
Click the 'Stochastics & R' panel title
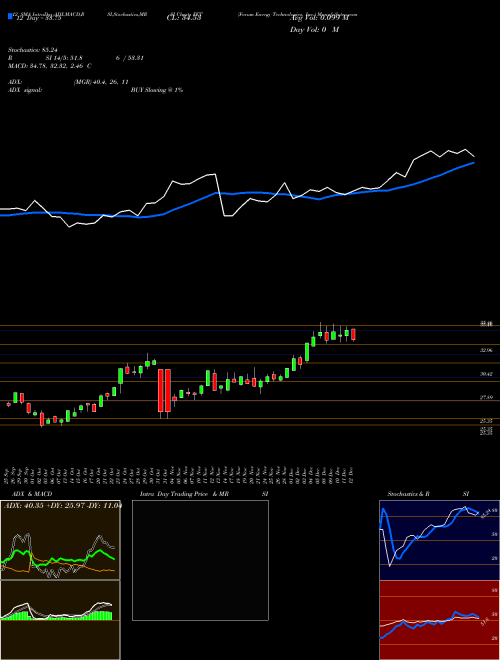[409, 494]
